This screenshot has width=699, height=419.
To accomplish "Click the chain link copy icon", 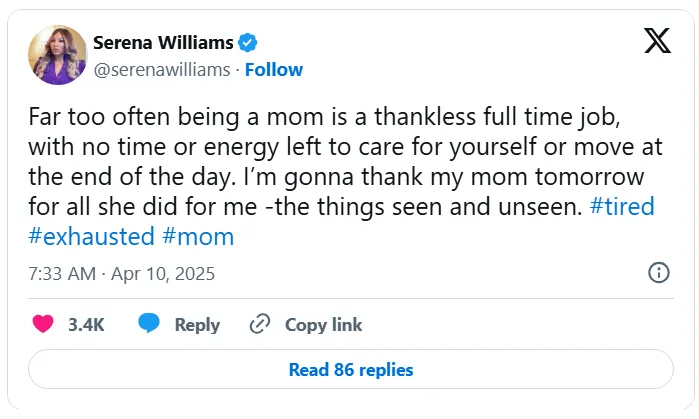I will [x=260, y=324].
